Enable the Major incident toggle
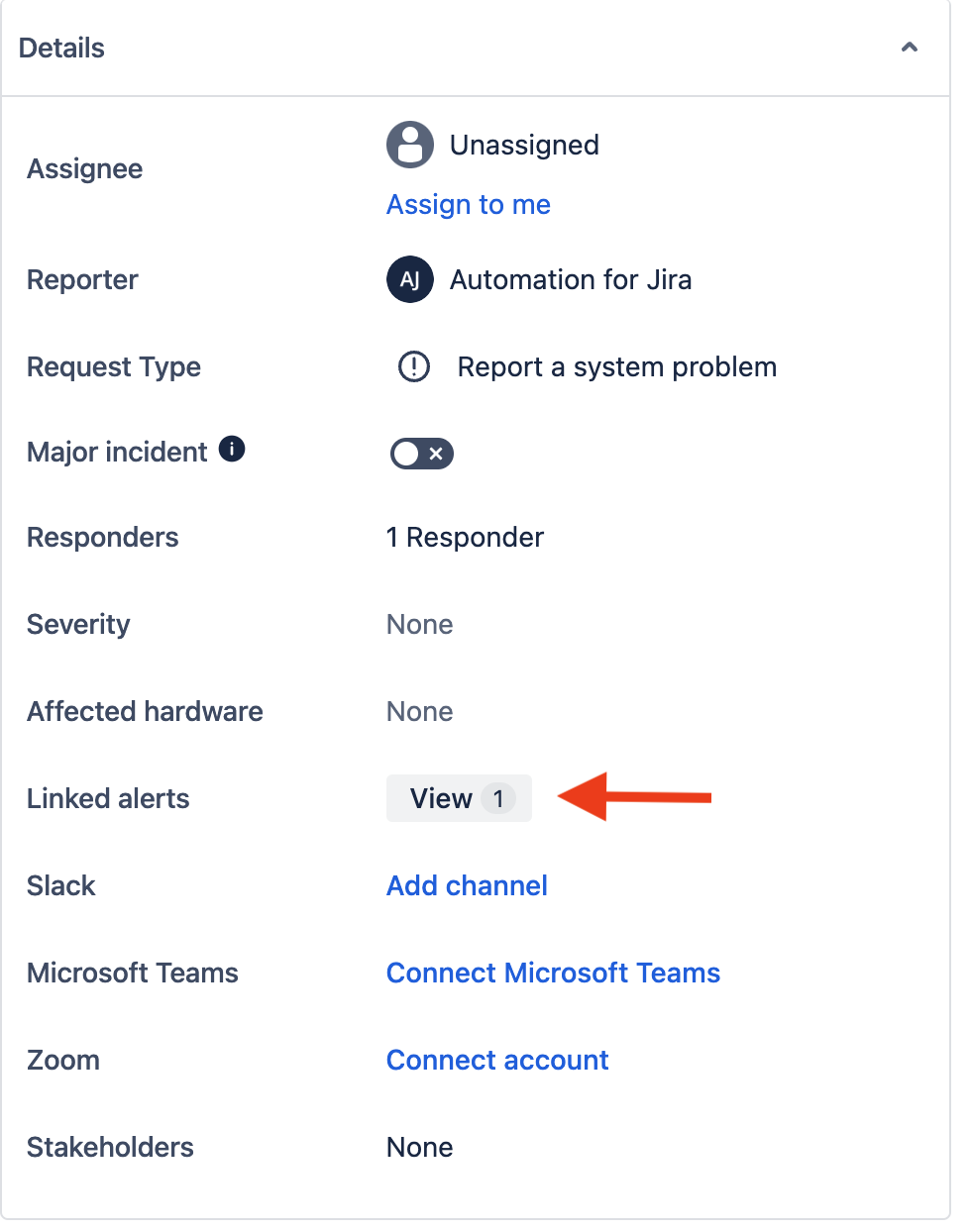The width and height of the screenshot is (971, 1232). point(421,454)
